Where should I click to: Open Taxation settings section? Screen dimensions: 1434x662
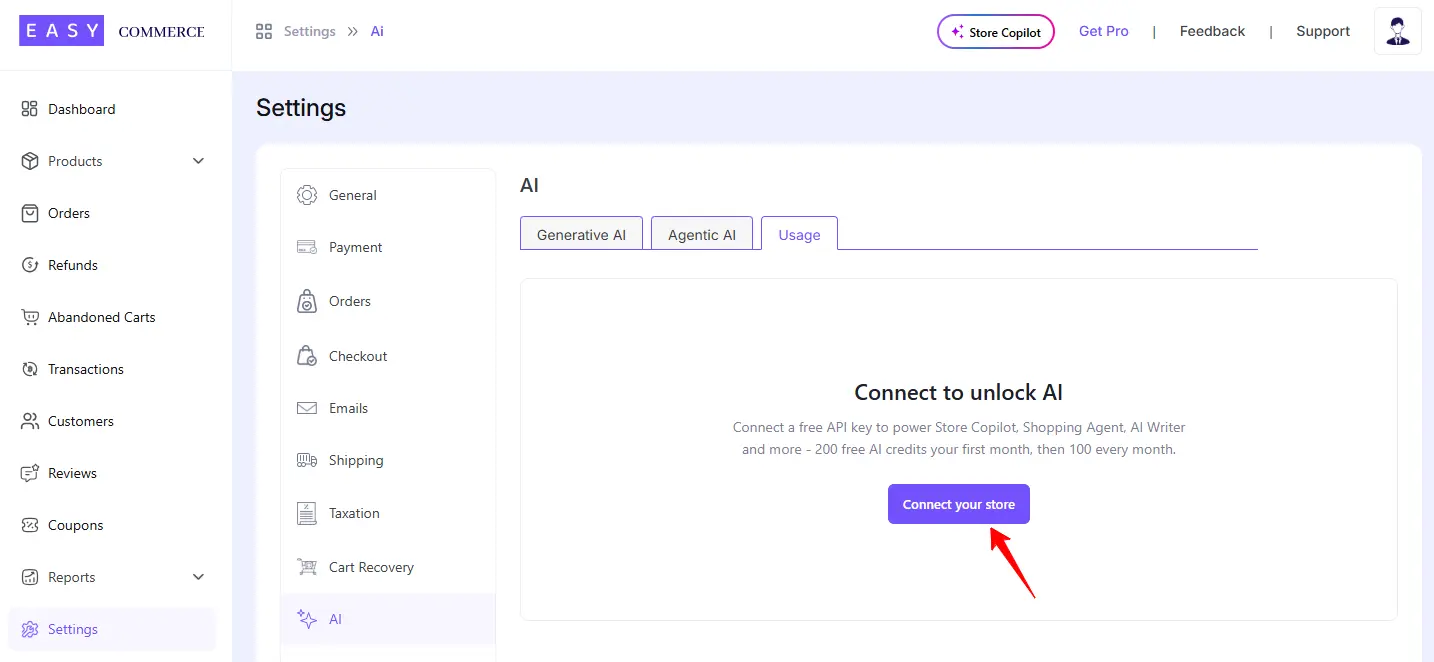(388, 513)
